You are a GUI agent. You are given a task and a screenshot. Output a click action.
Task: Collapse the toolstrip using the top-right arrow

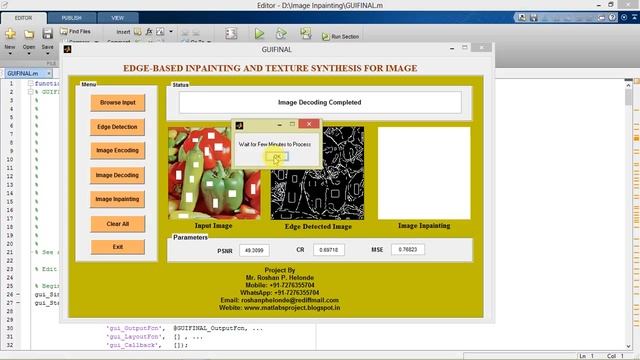(x=634, y=17)
